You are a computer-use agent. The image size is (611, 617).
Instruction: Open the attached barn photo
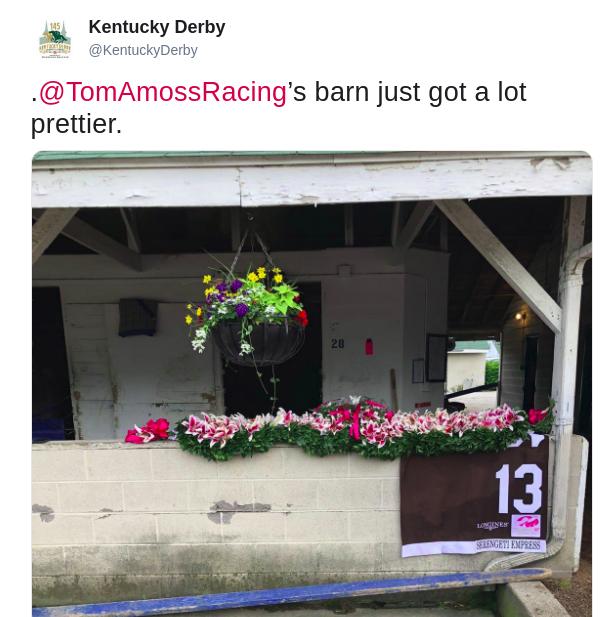(x=312, y=384)
